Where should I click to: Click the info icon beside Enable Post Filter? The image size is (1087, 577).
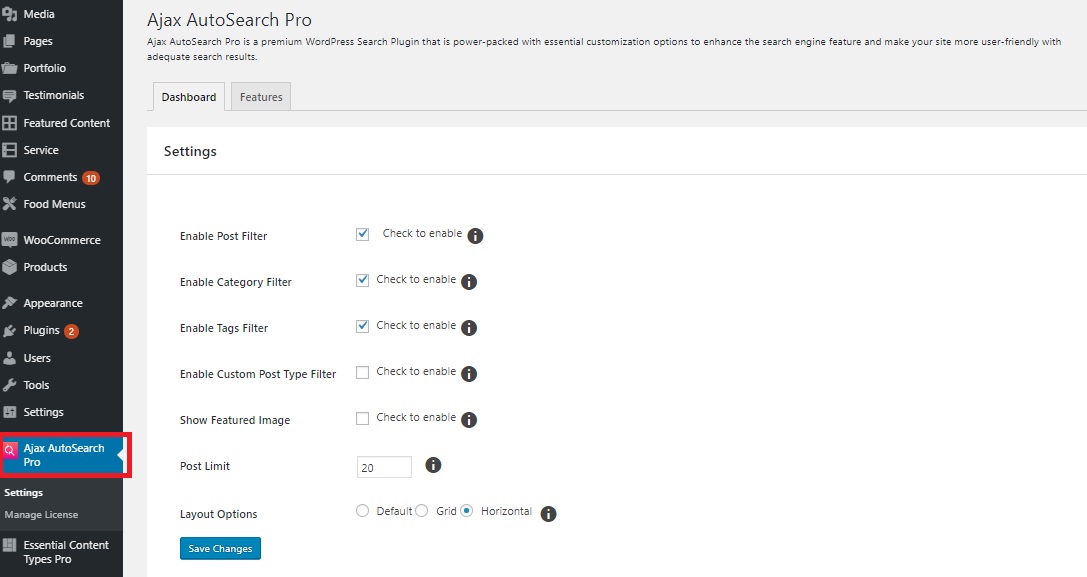click(x=475, y=236)
